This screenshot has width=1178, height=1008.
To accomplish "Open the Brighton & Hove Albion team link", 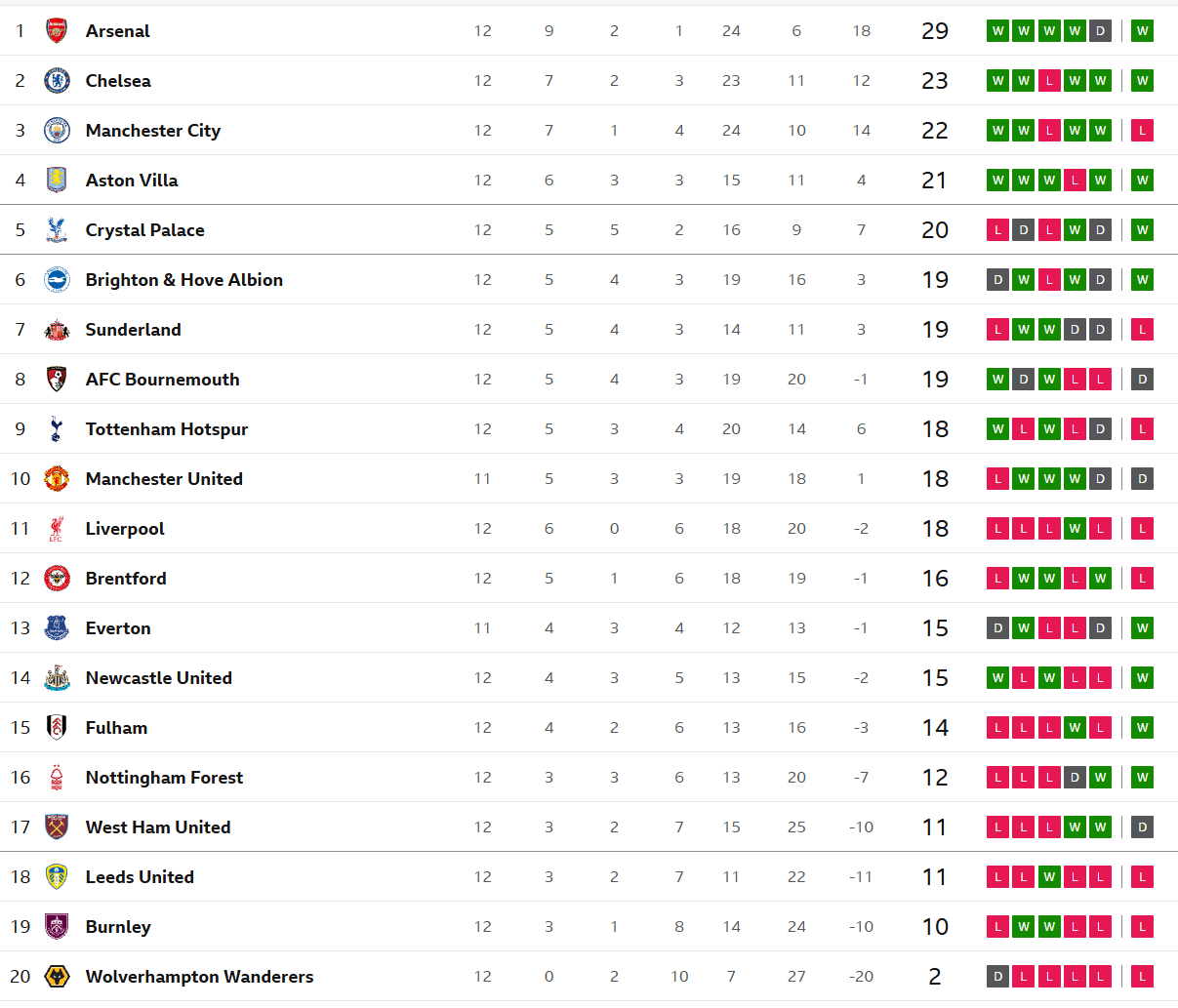I will coord(183,280).
